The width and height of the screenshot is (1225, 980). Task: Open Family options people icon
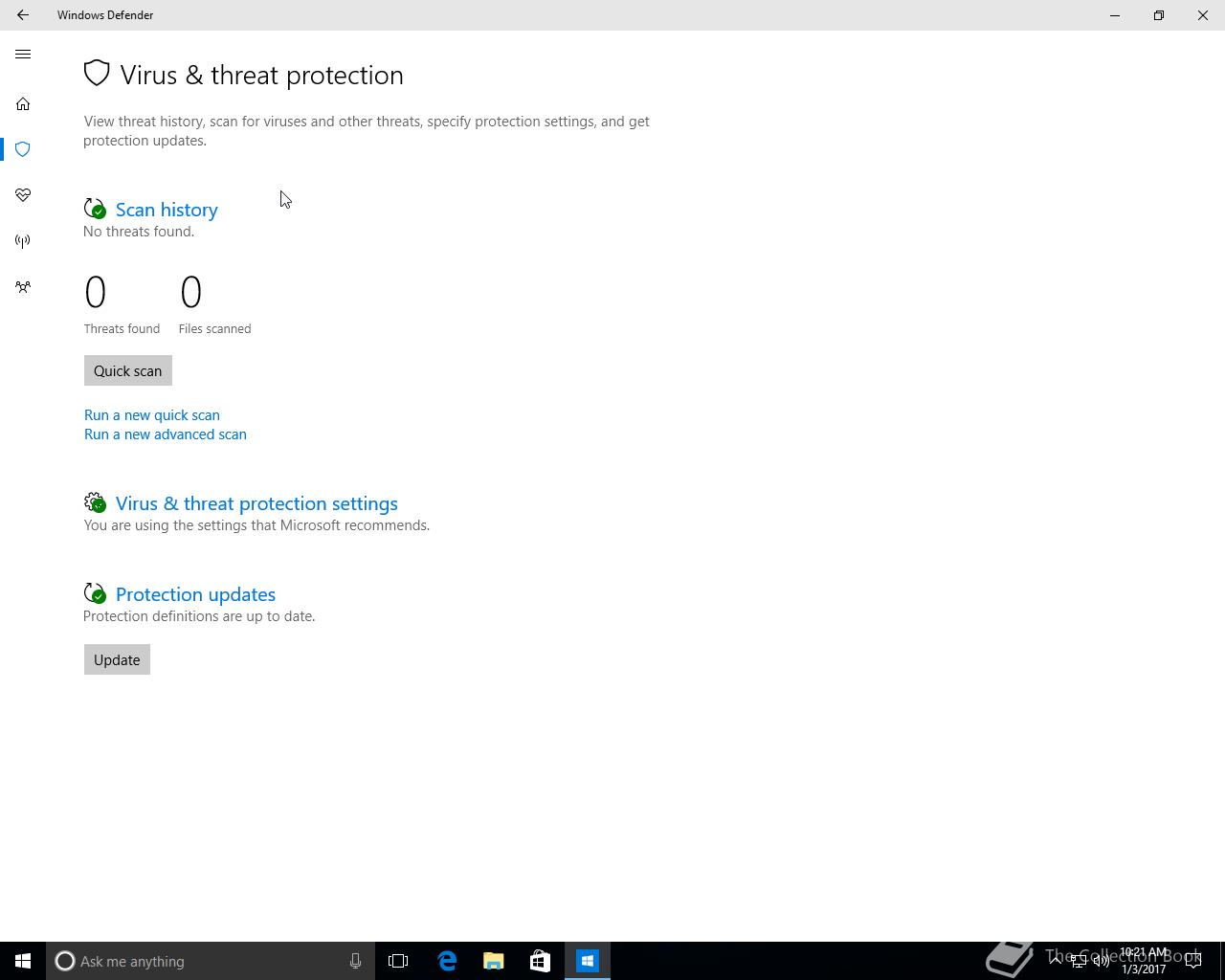[23, 287]
